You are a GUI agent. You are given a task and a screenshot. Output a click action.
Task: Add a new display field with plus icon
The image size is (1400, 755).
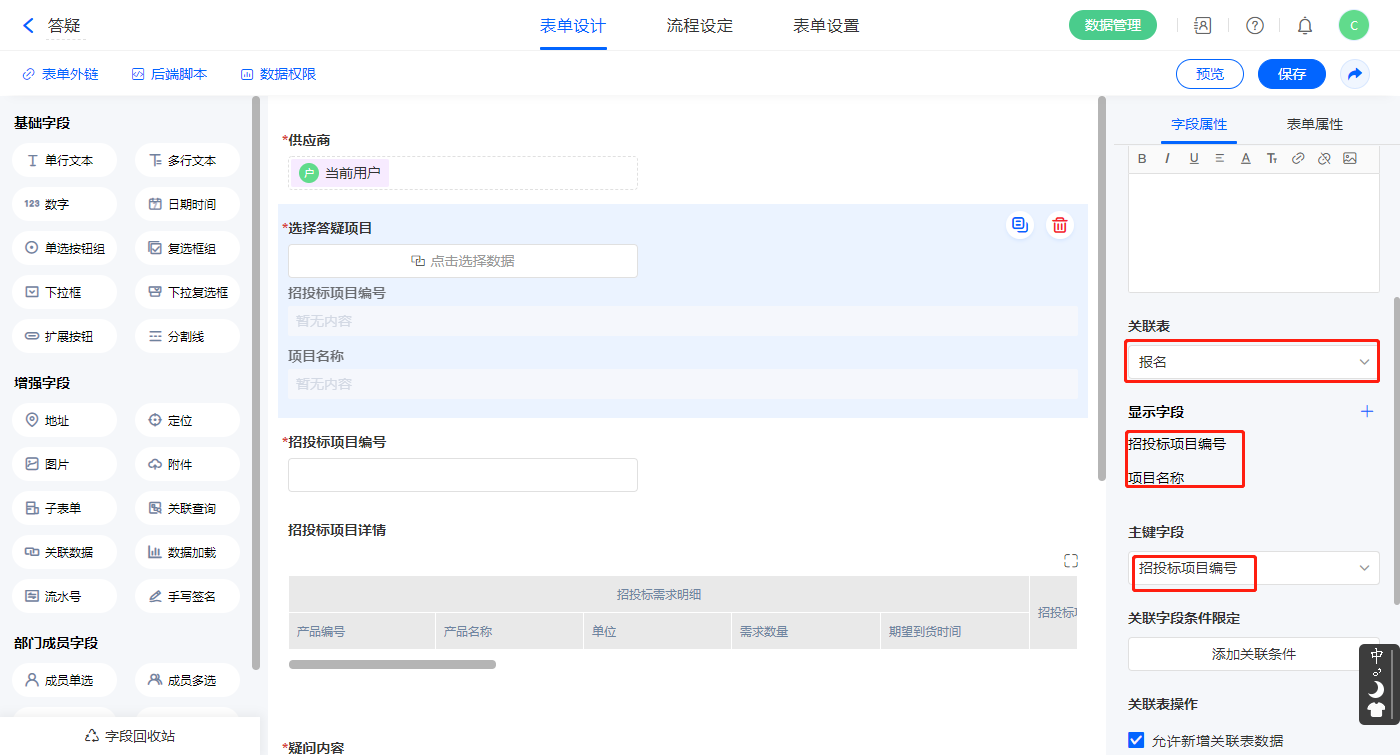[1367, 411]
